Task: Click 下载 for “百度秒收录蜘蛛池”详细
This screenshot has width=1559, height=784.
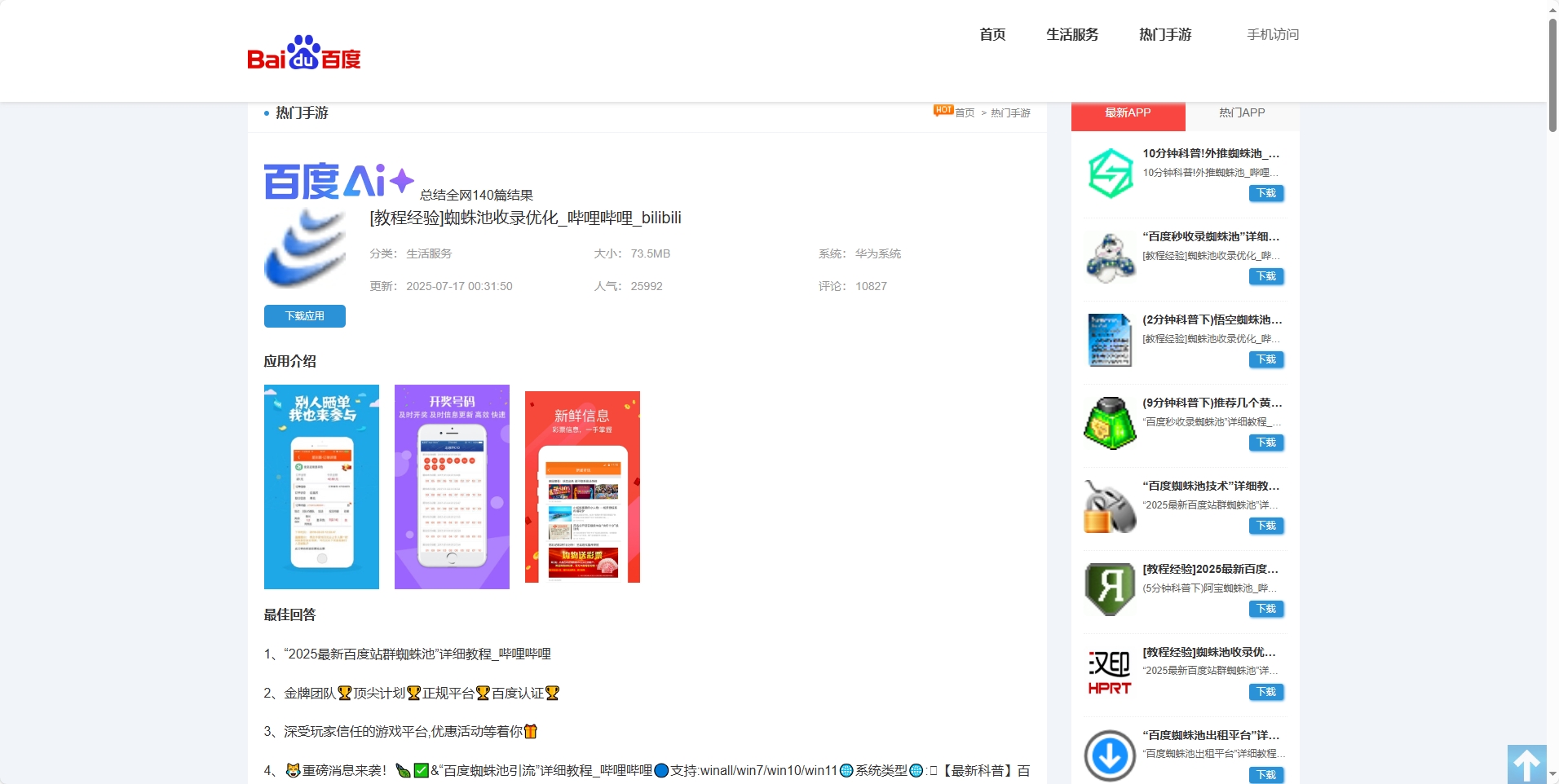Action: click(1266, 276)
